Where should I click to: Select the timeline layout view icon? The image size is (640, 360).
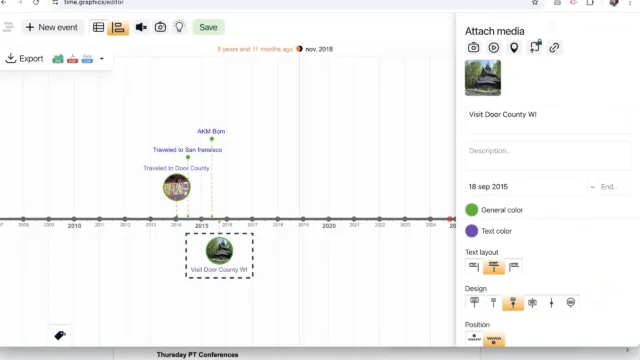118,27
